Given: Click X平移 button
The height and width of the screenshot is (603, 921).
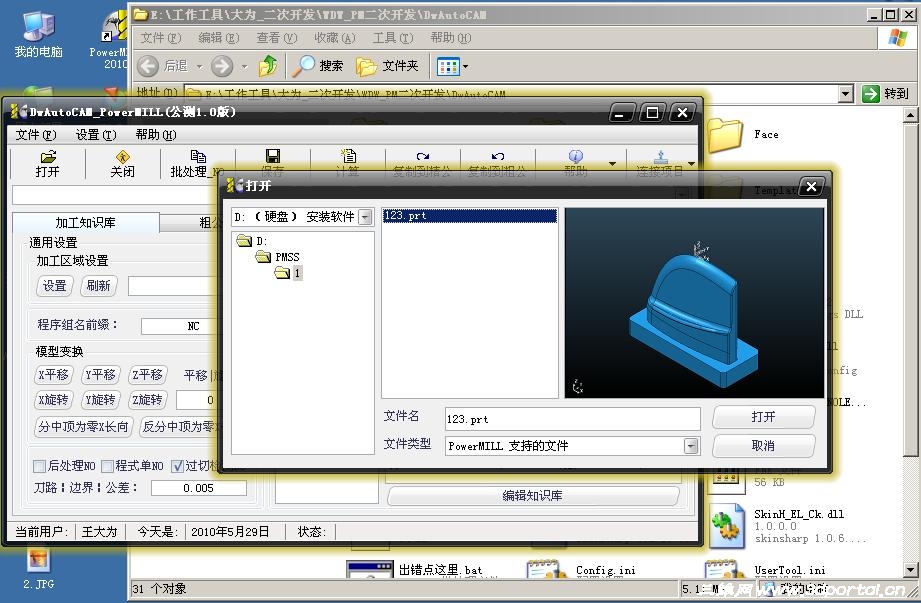Looking at the screenshot, I should [53, 375].
